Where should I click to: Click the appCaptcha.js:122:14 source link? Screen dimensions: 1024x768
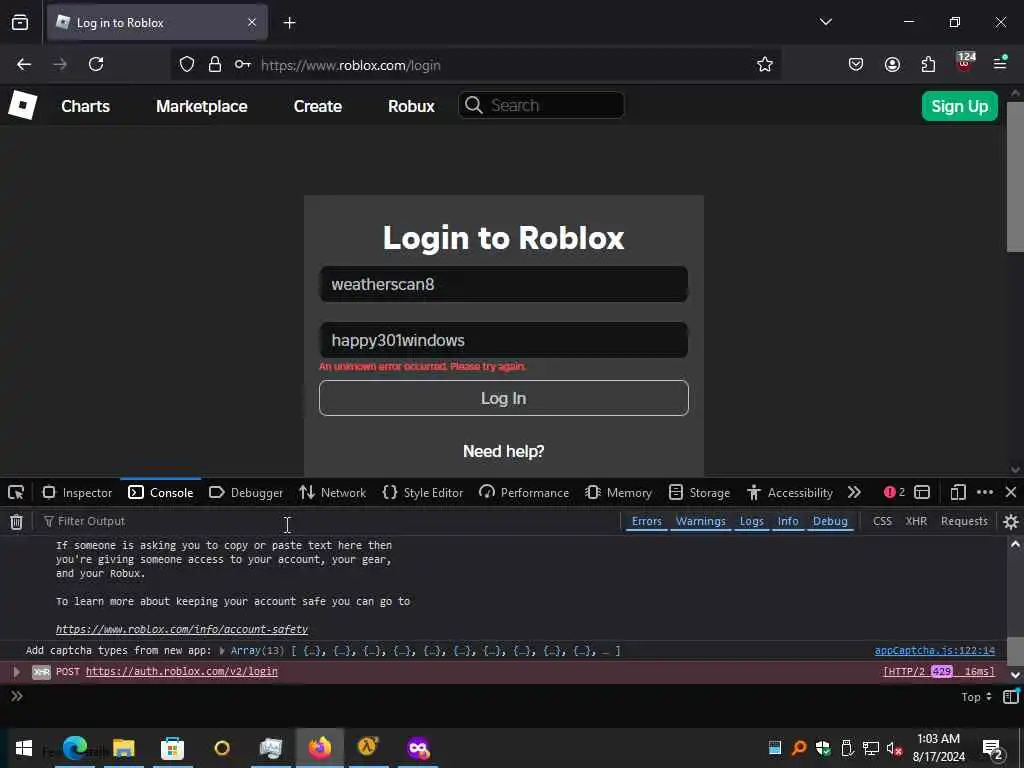coord(935,650)
